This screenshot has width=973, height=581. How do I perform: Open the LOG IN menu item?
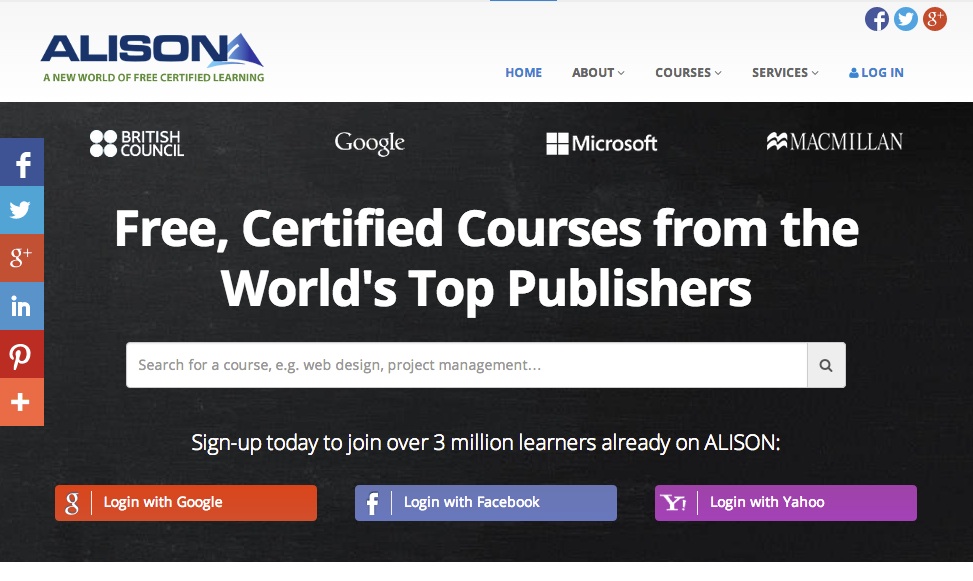pyautogui.click(x=875, y=72)
